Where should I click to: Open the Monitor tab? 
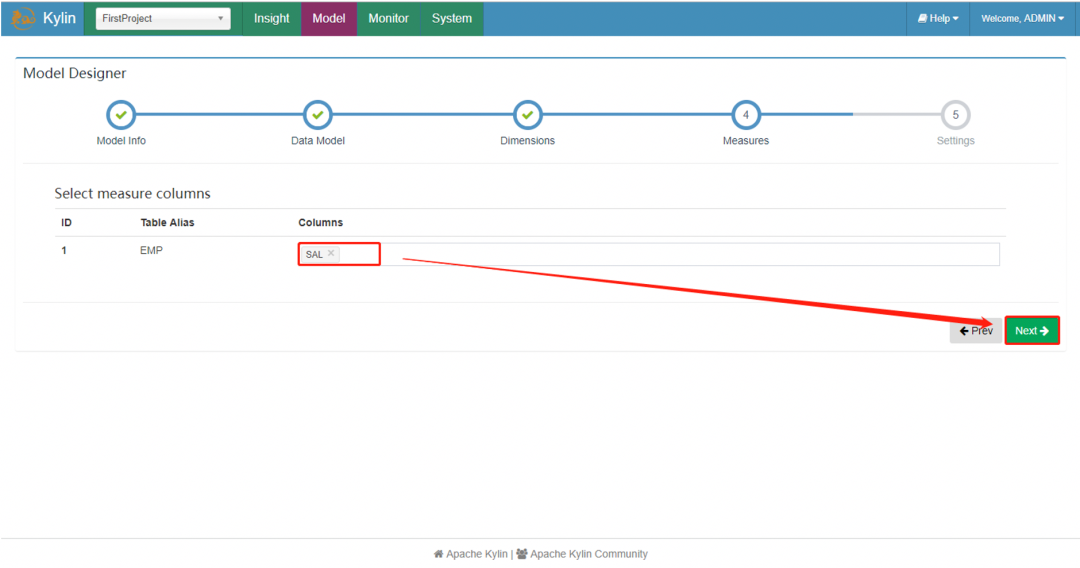click(388, 19)
